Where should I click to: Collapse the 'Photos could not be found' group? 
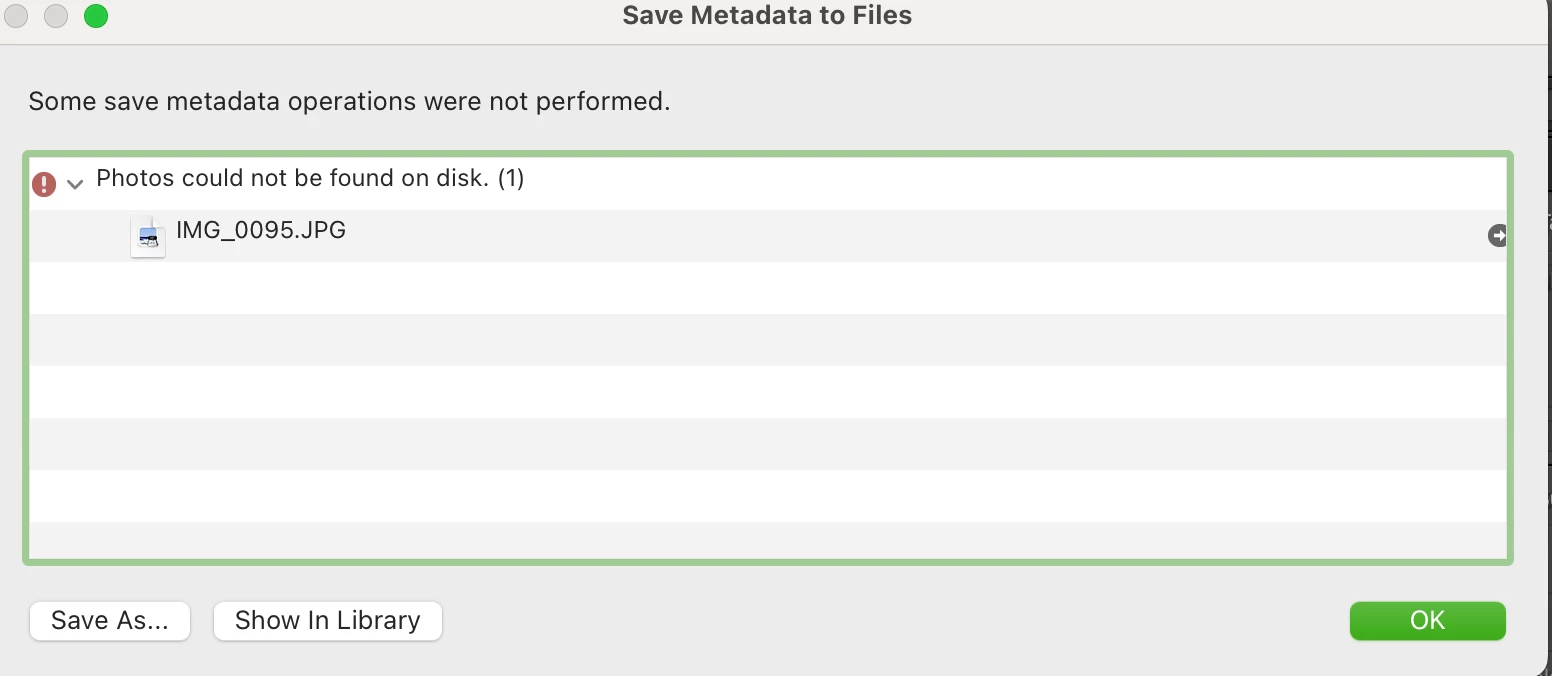(74, 184)
